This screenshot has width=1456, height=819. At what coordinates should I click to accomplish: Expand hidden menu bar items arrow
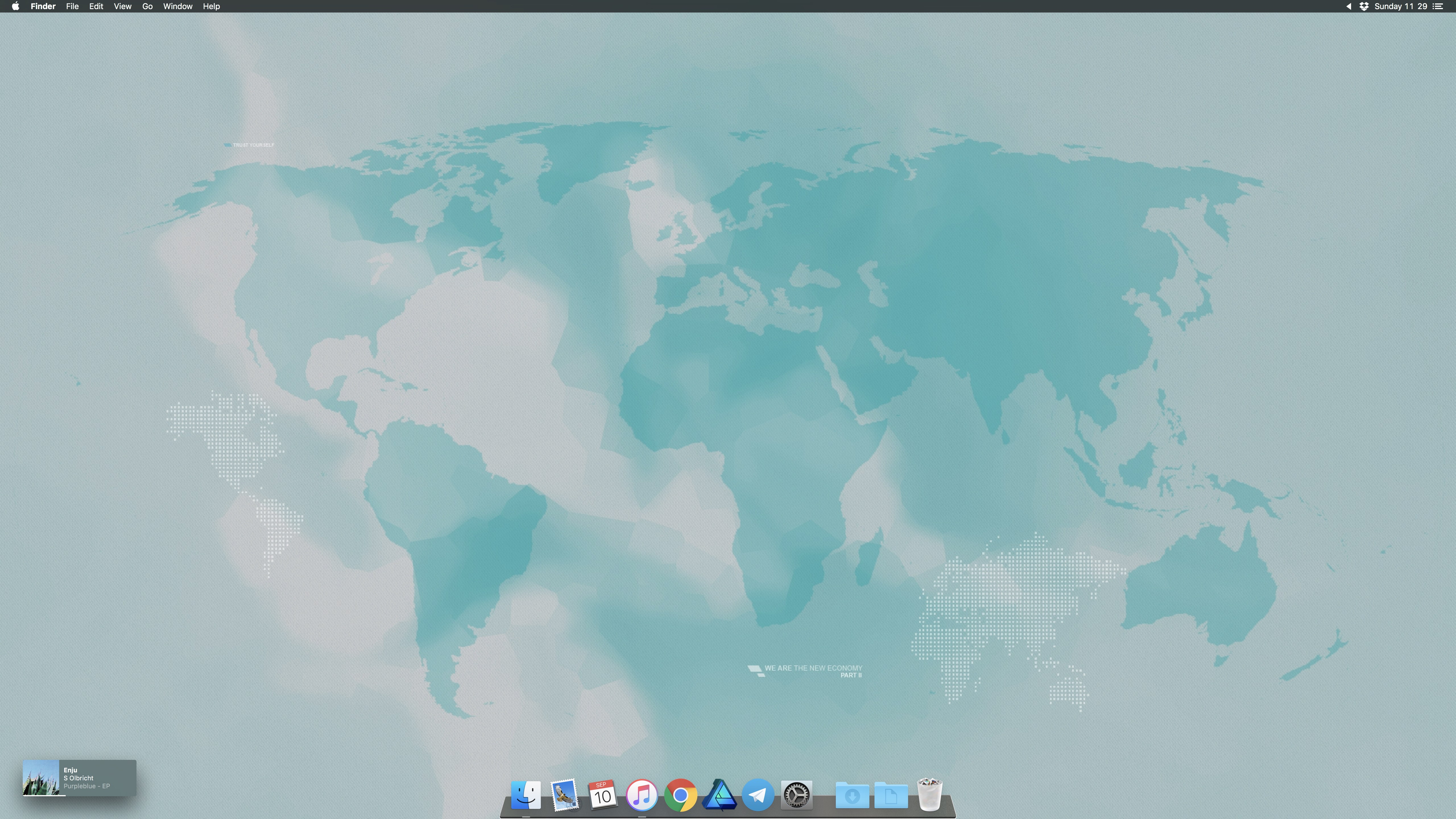tap(1349, 6)
